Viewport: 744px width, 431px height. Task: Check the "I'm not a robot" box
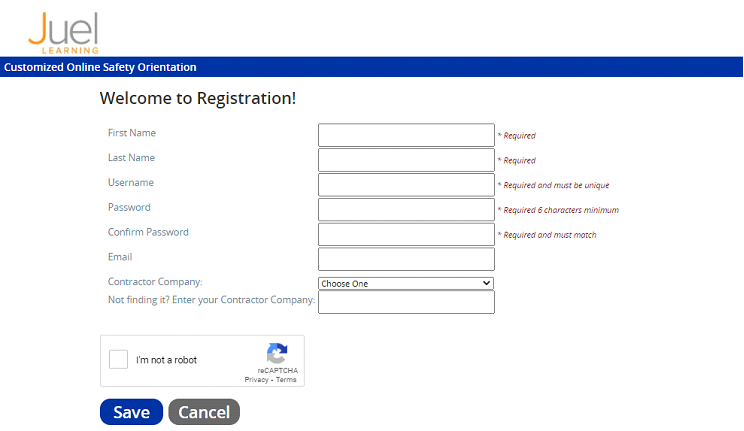coord(119,360)
